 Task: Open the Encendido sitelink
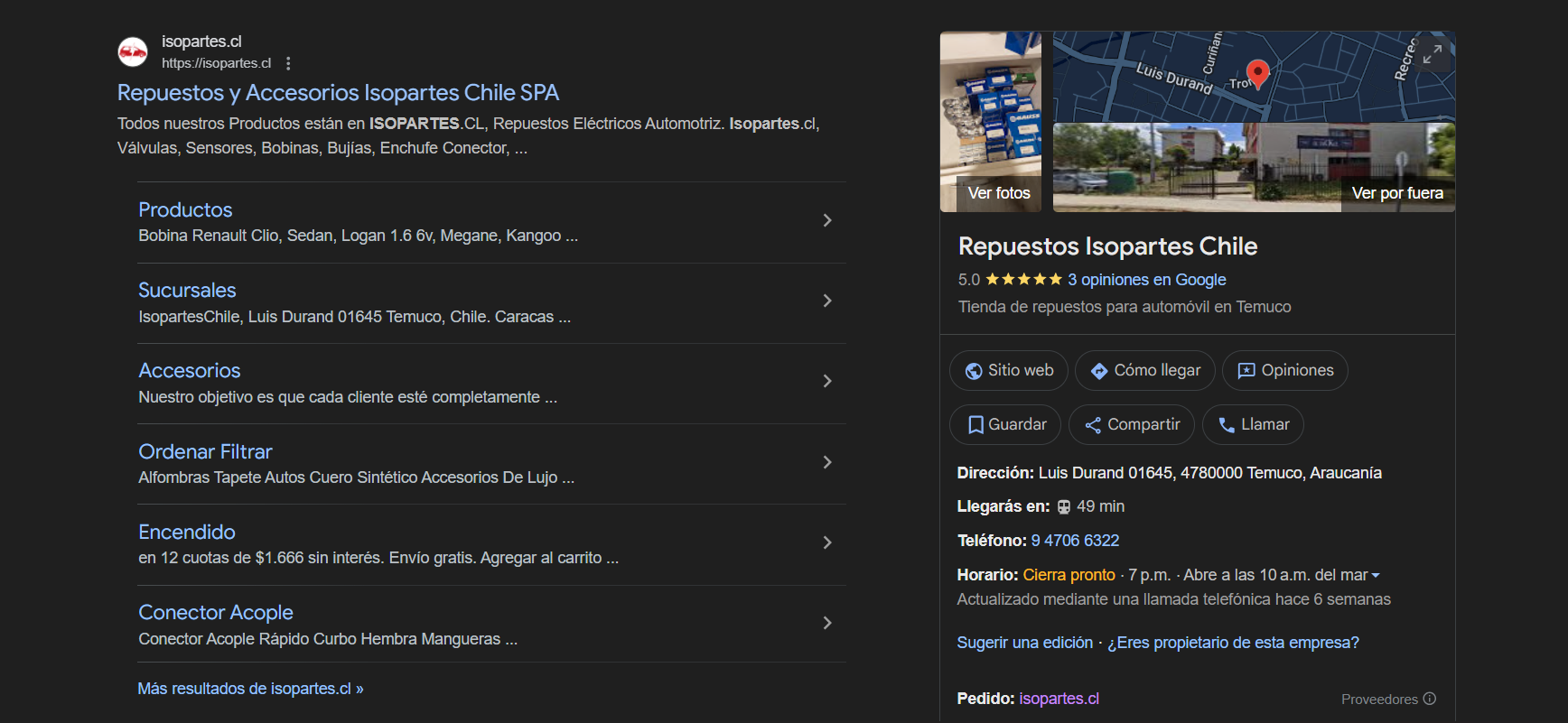[x=187, y=533]
